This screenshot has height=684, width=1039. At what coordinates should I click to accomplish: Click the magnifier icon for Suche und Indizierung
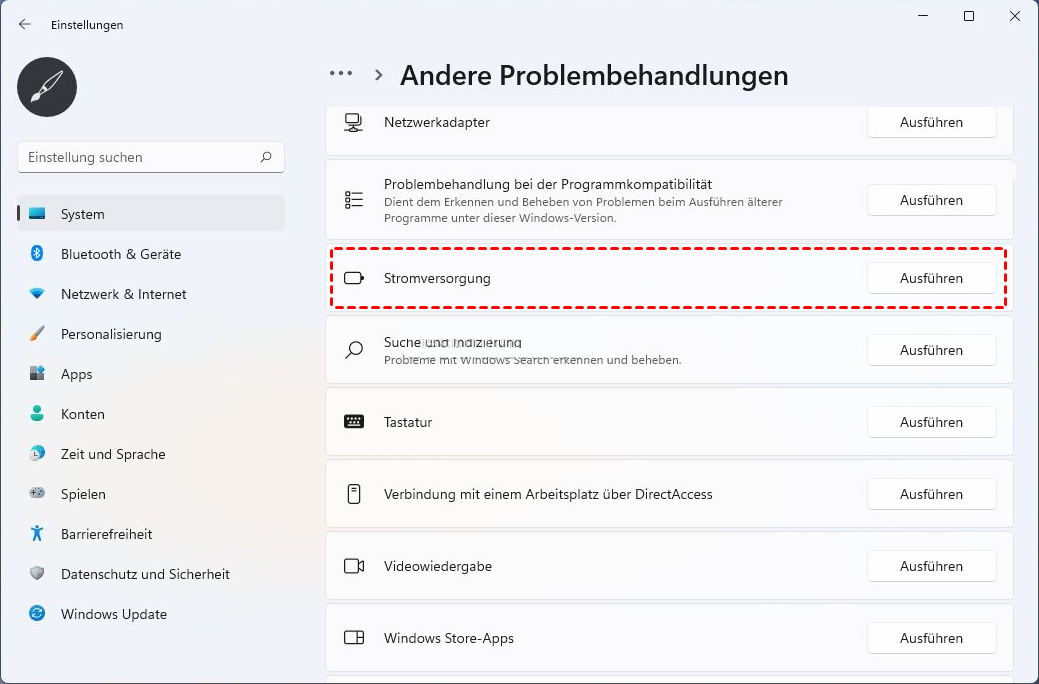coord(354,350)
